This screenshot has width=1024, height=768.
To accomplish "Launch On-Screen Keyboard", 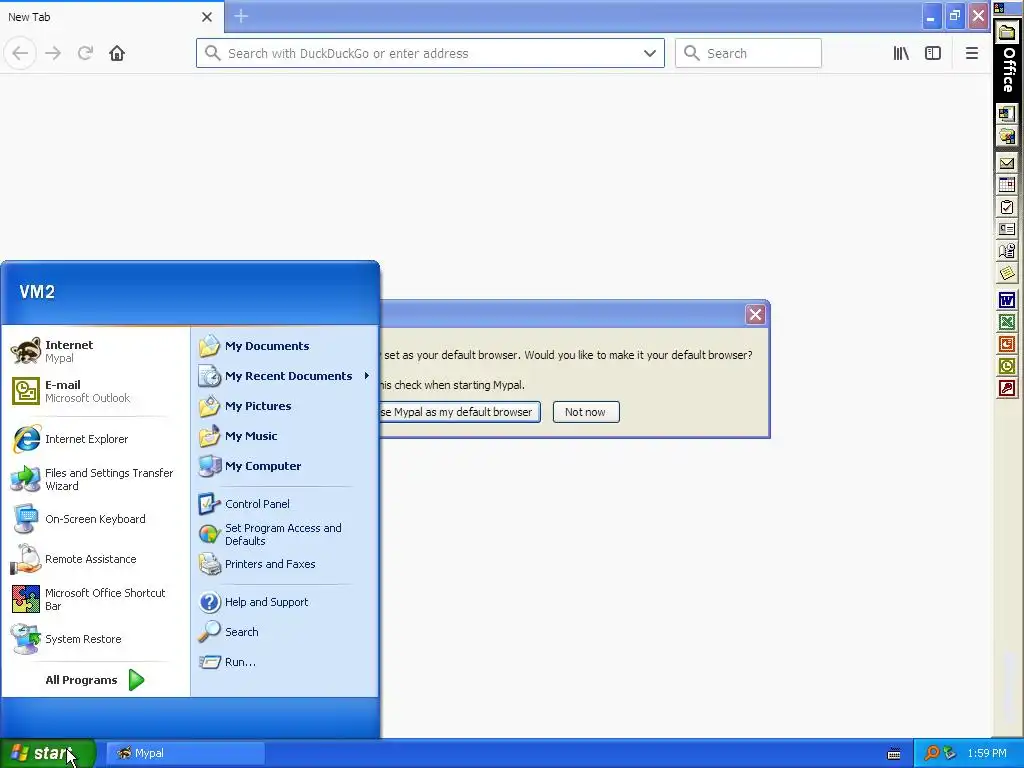I will 95,519.
